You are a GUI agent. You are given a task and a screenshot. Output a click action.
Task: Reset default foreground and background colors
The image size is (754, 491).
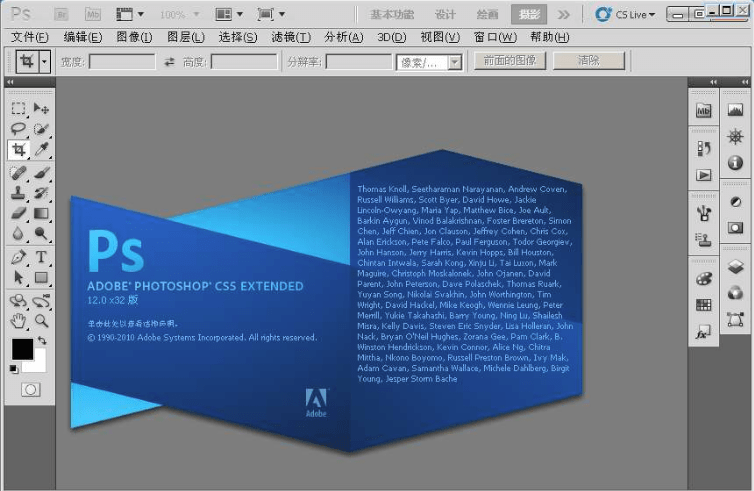pyautogui.click(x=14, y=368)
